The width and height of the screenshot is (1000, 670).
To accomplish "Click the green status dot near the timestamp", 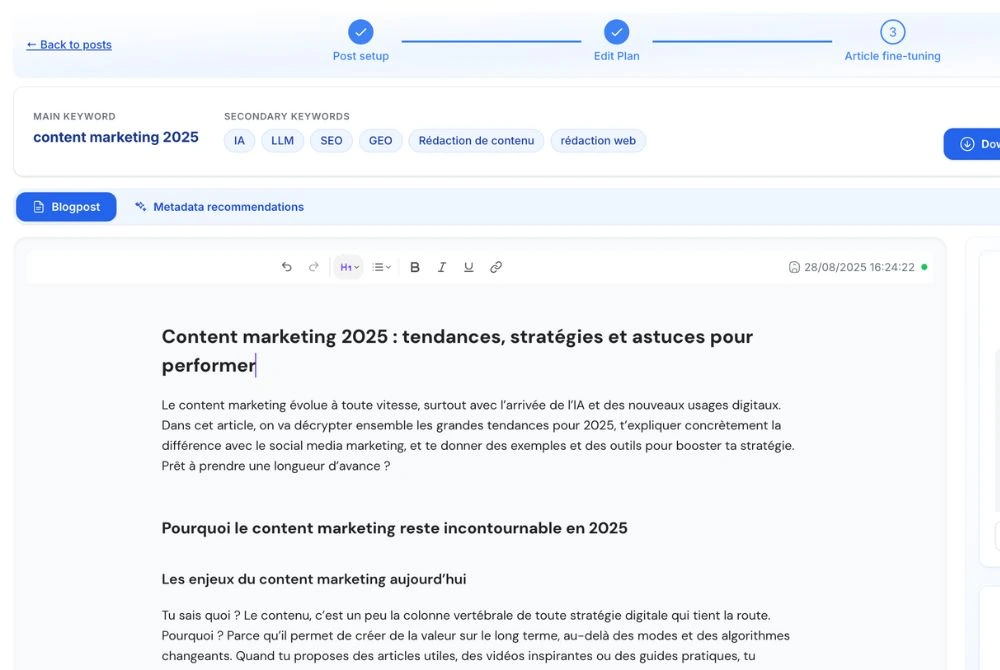I will pyautogui.click(x=925, y=267).
